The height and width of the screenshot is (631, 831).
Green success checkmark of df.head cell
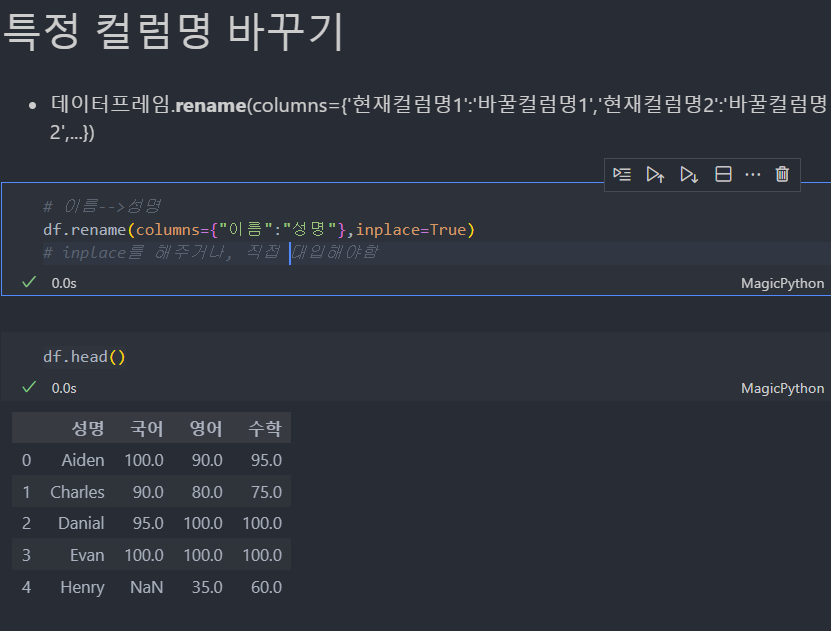tap(29, 387)
